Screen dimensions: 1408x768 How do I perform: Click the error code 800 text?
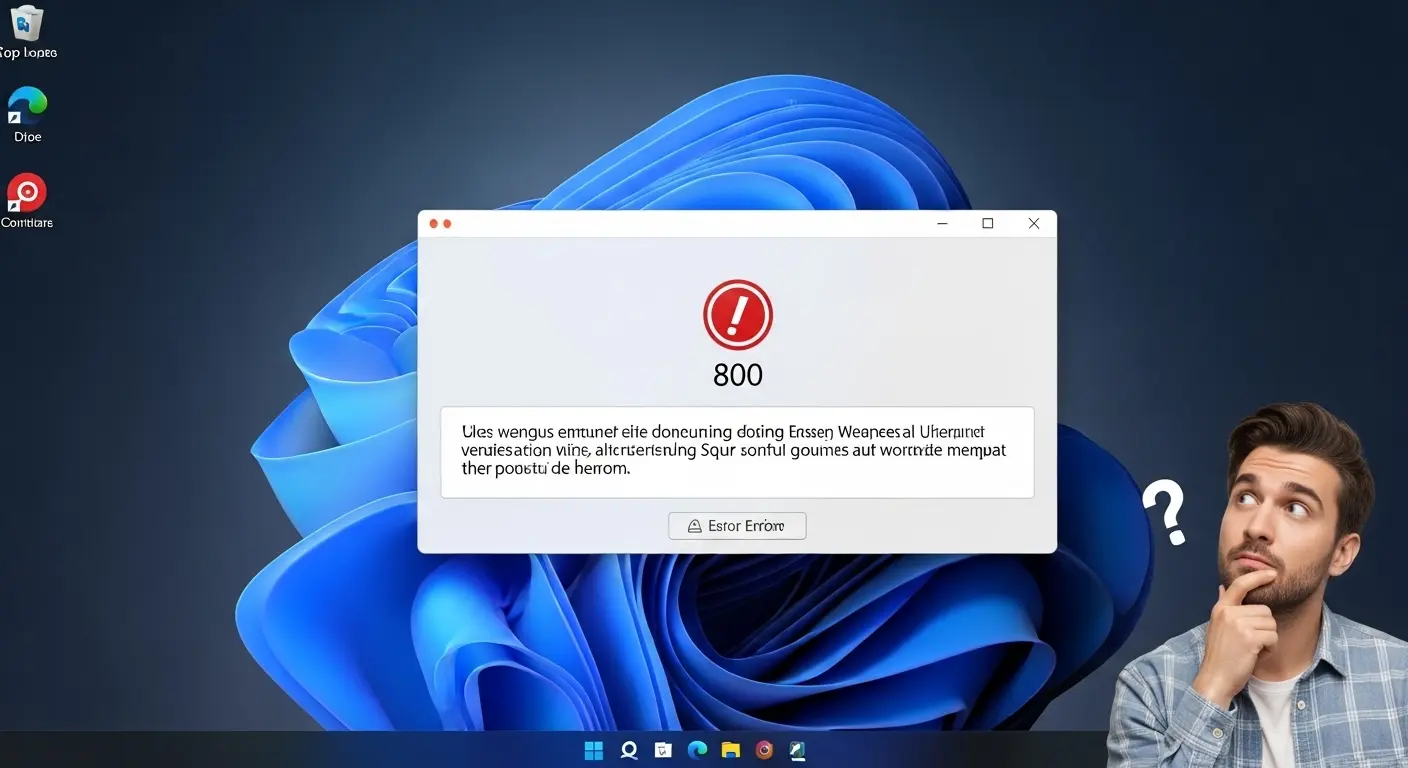click(738, 375)
